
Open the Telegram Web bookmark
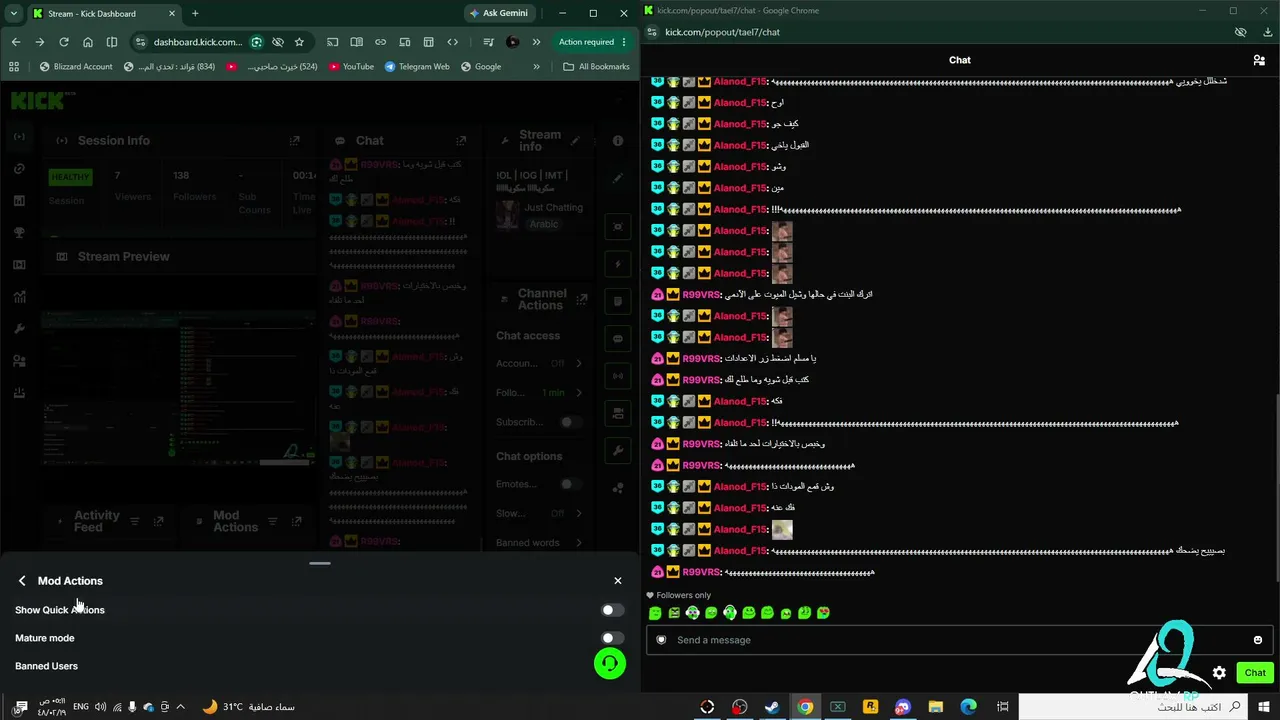[x=417, y=67]
